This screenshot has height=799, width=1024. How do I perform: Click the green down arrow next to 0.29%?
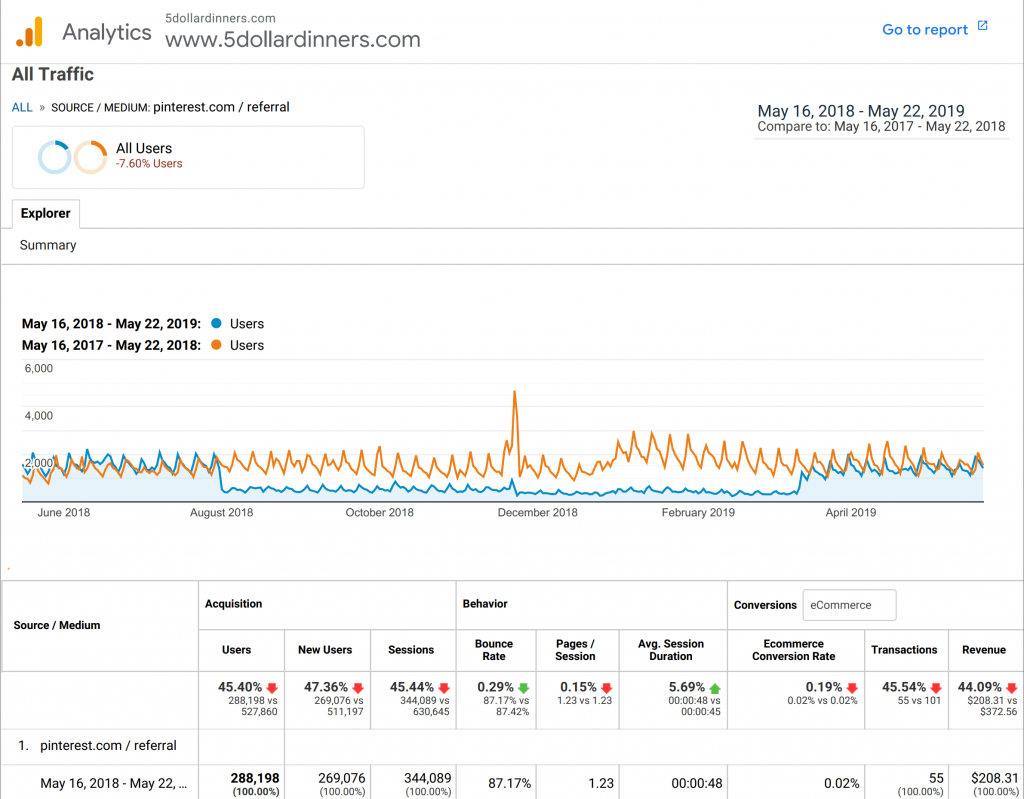pyautogui.click(x=524, y=688)
